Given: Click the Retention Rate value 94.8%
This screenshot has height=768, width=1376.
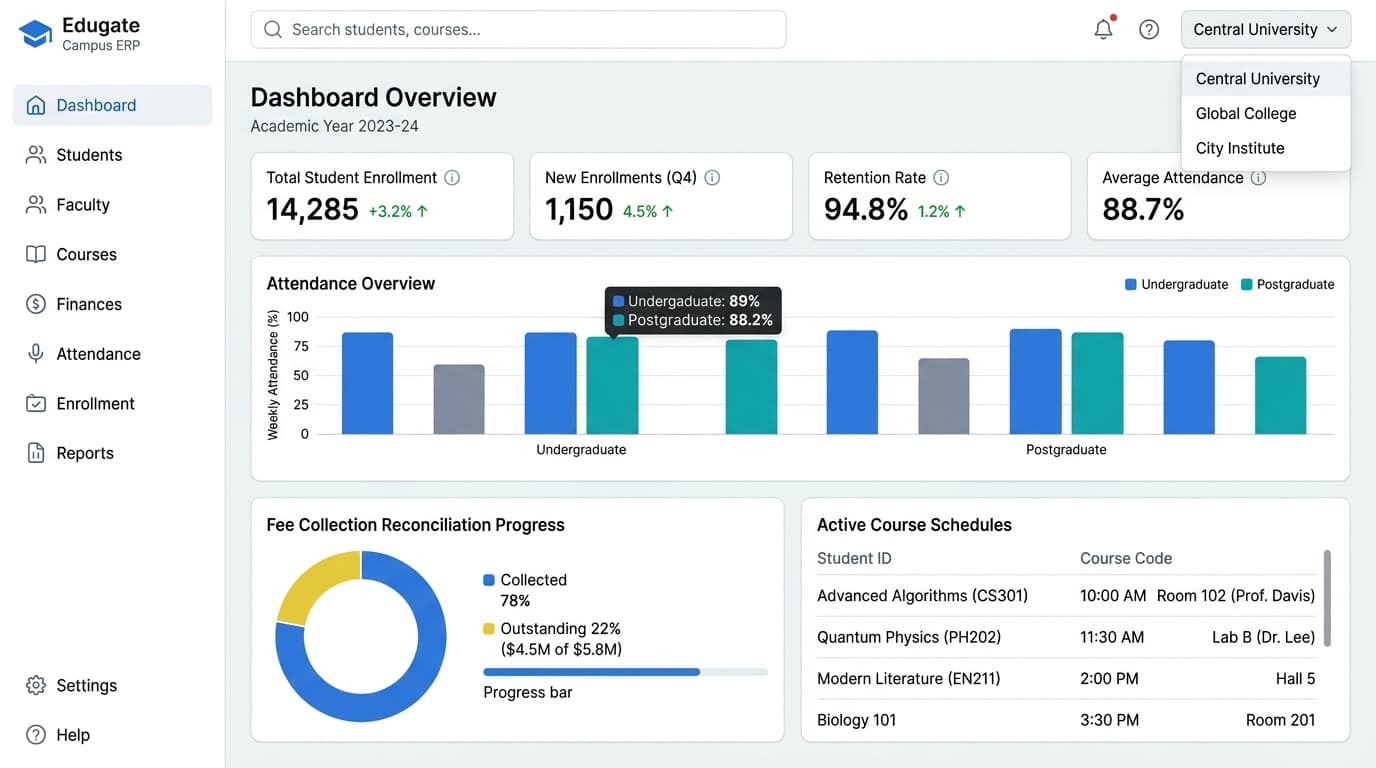Looking at the screenshot, I should [866, 209].
